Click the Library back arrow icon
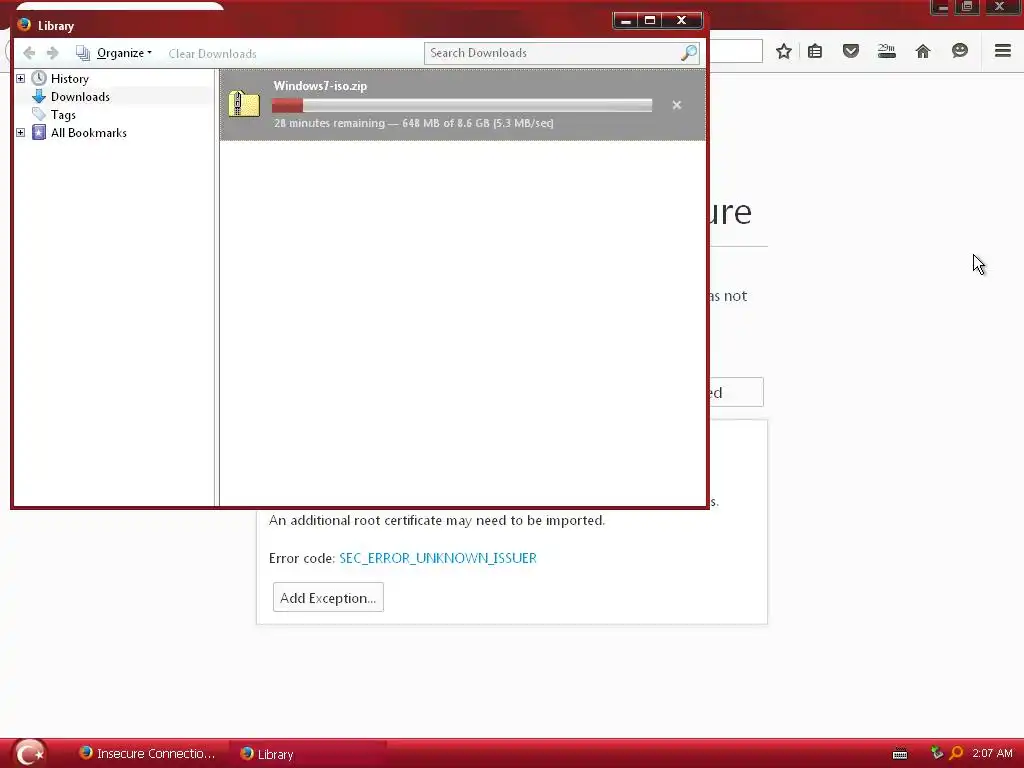Viewport: 1024px width, 768px height. (x=29, y=53)
